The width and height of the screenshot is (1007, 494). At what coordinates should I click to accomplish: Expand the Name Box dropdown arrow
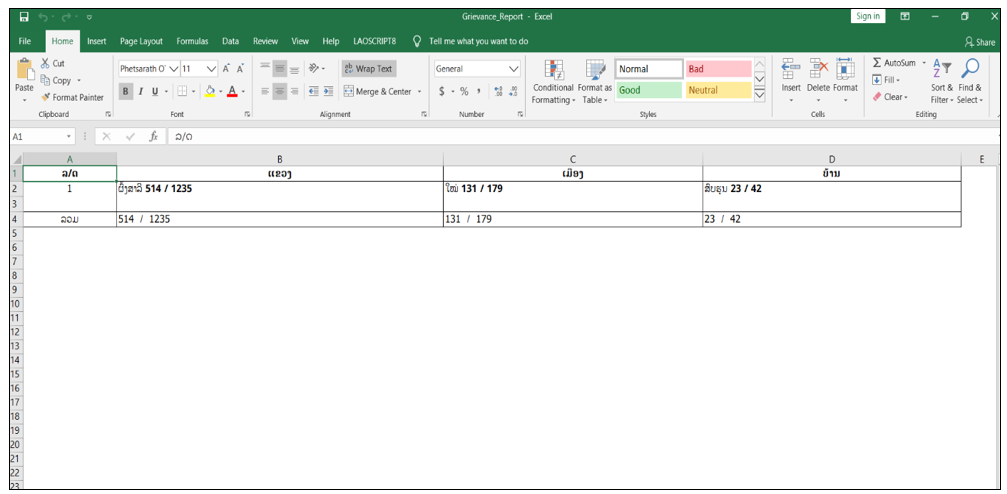(x=69, y=136)
